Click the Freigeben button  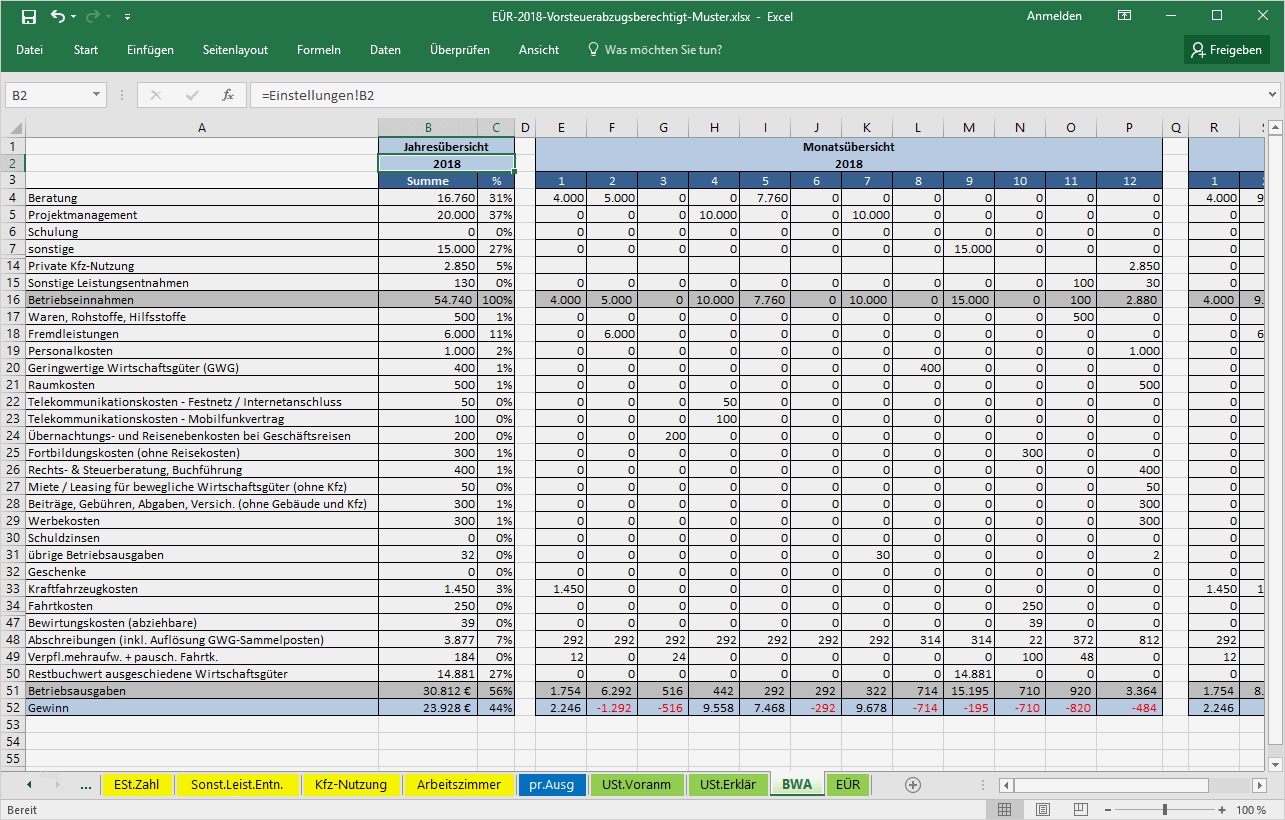point(1226,49)
